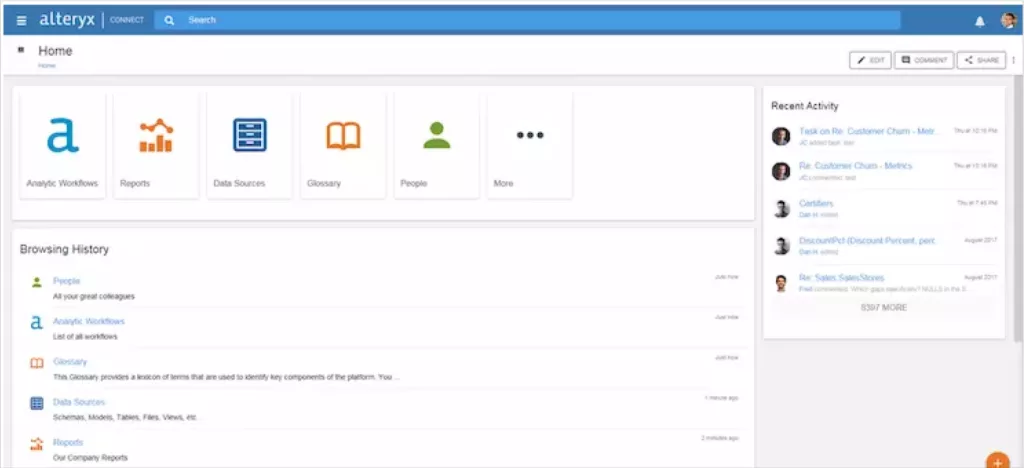Open the Cartifiers activity link
Screen dimensions: 1024x468
pos(816,204)
